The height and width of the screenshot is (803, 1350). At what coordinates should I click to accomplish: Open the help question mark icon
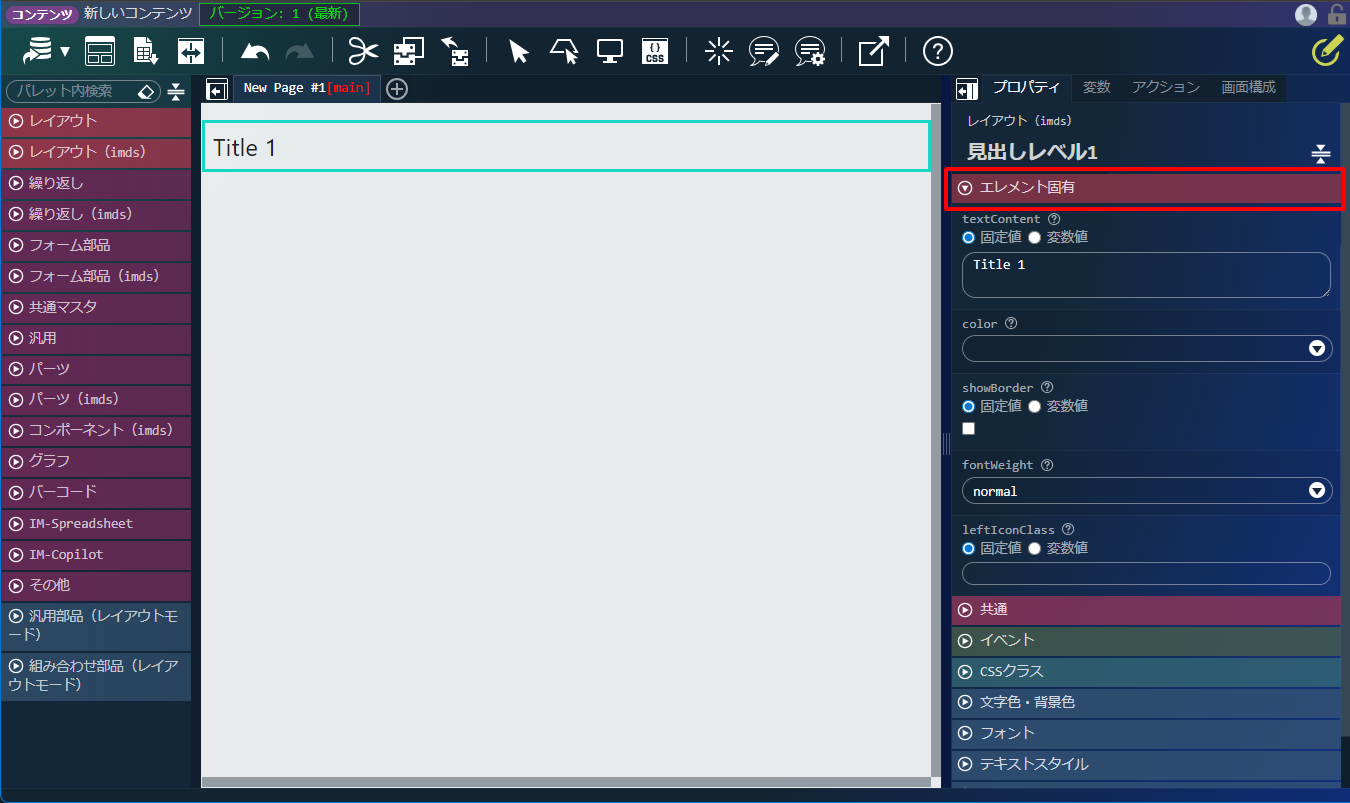[x=938, y=51]
